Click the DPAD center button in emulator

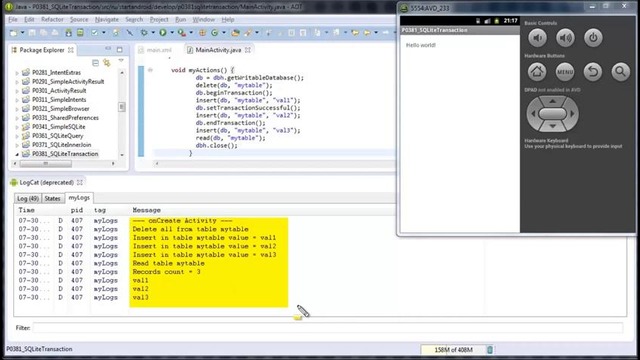click(x=552, y=113)
